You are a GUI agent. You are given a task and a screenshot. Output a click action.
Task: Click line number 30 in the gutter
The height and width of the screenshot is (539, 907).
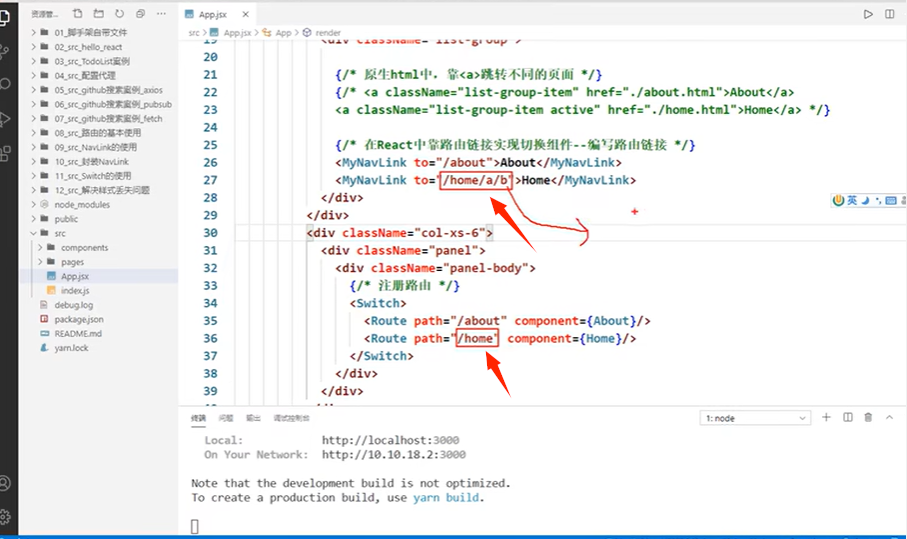[211, 232]
